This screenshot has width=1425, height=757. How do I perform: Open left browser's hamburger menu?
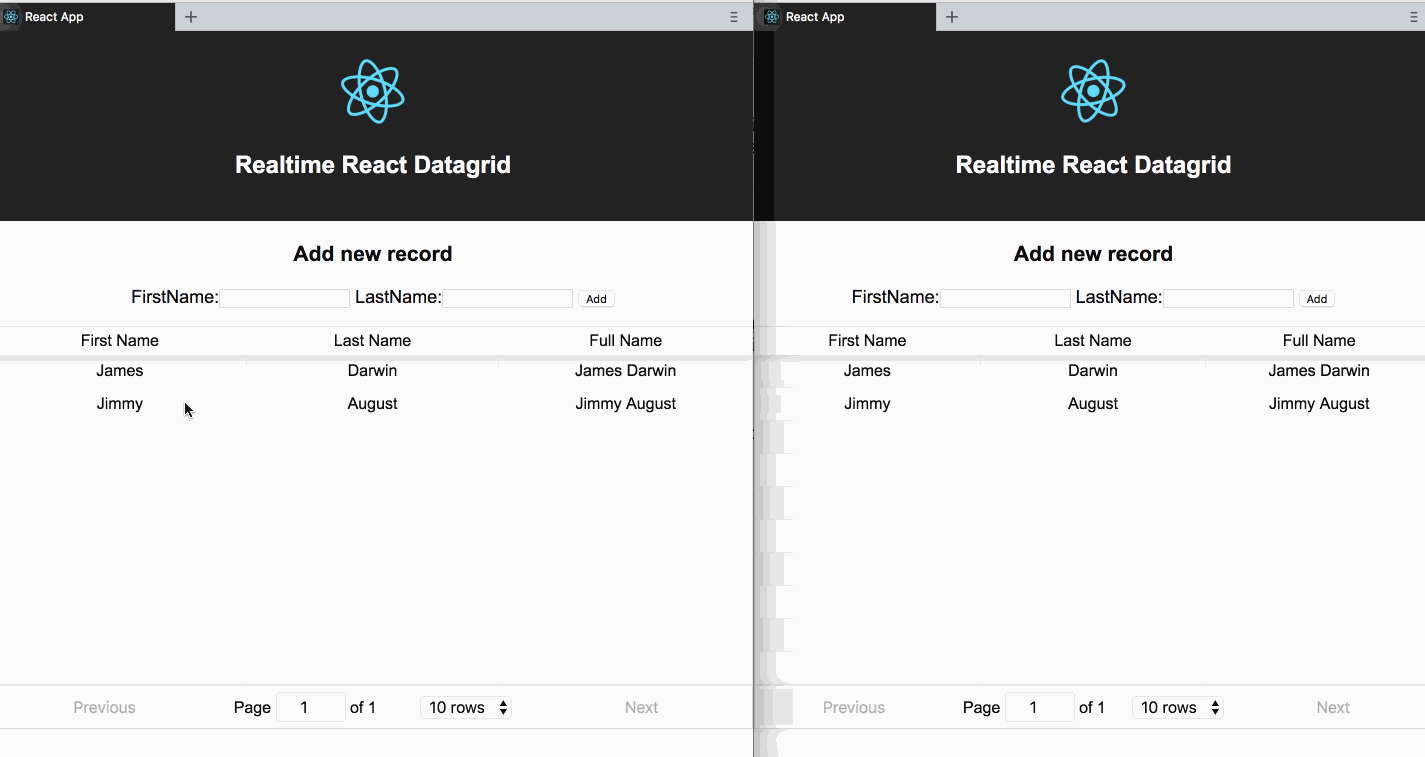pyautogui.click(x=733, y=17)
